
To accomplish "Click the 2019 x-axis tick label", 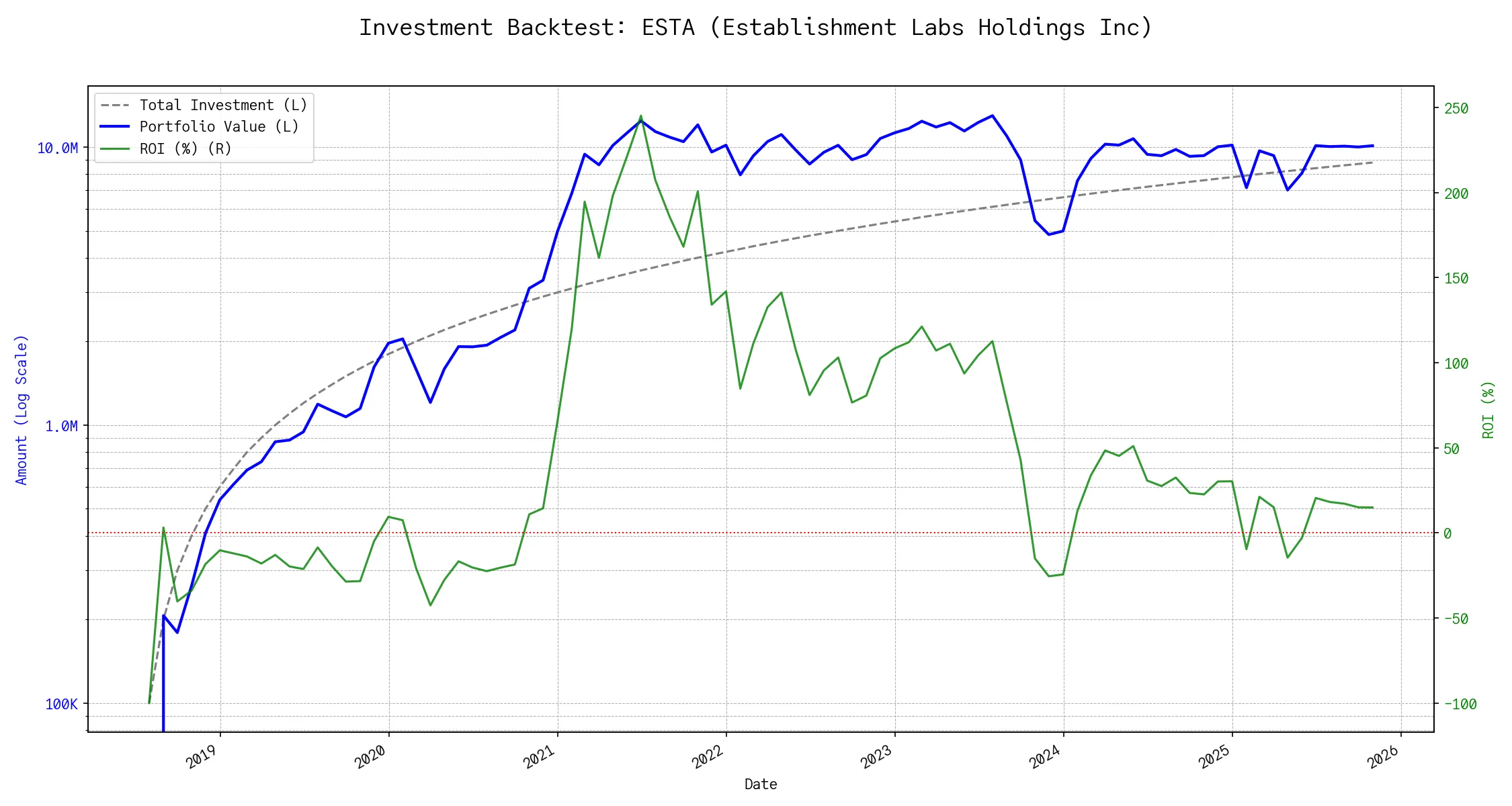I will (202, 757).
